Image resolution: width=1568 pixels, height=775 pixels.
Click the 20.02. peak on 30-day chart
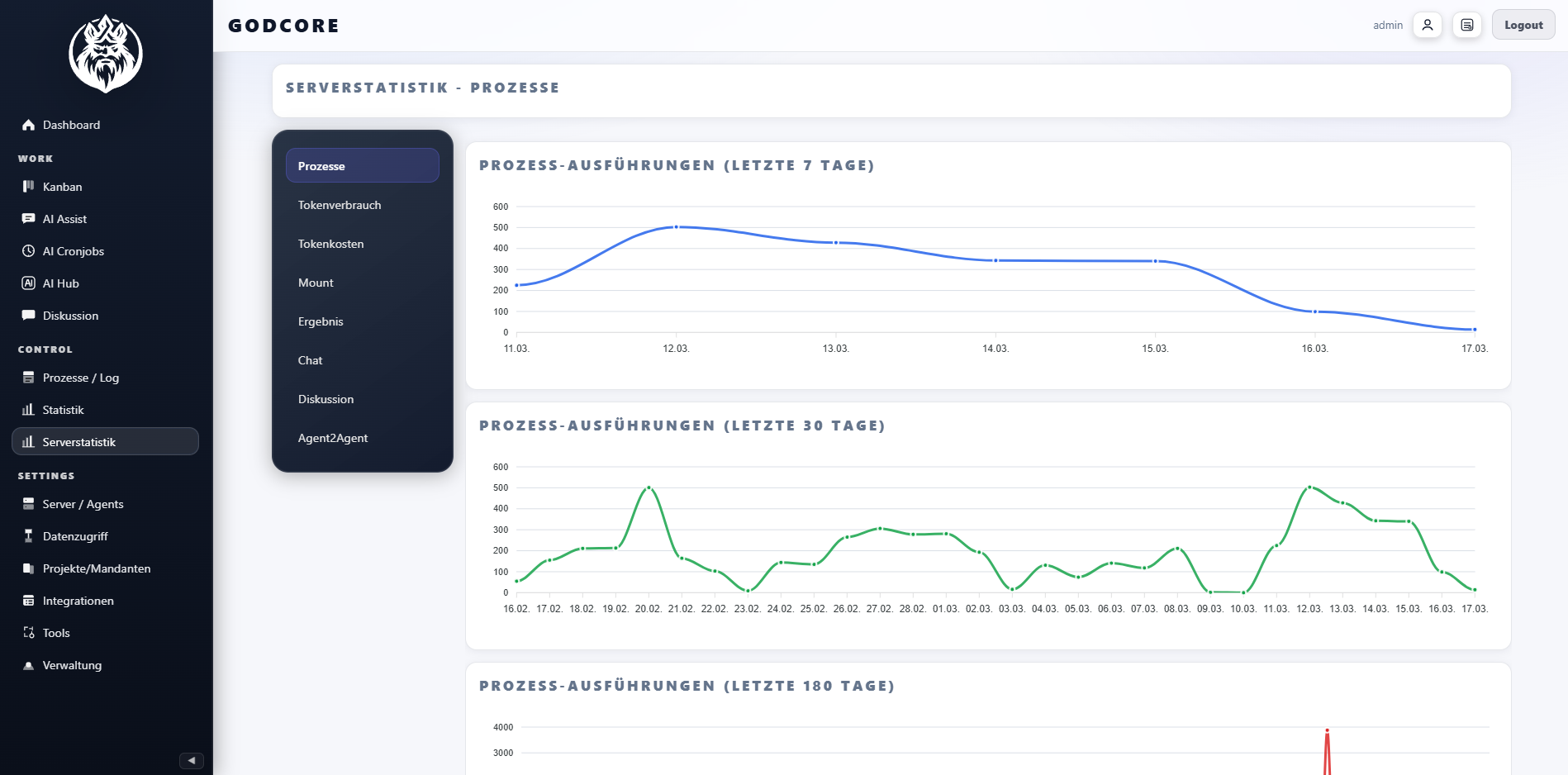(x=649, y=487)
